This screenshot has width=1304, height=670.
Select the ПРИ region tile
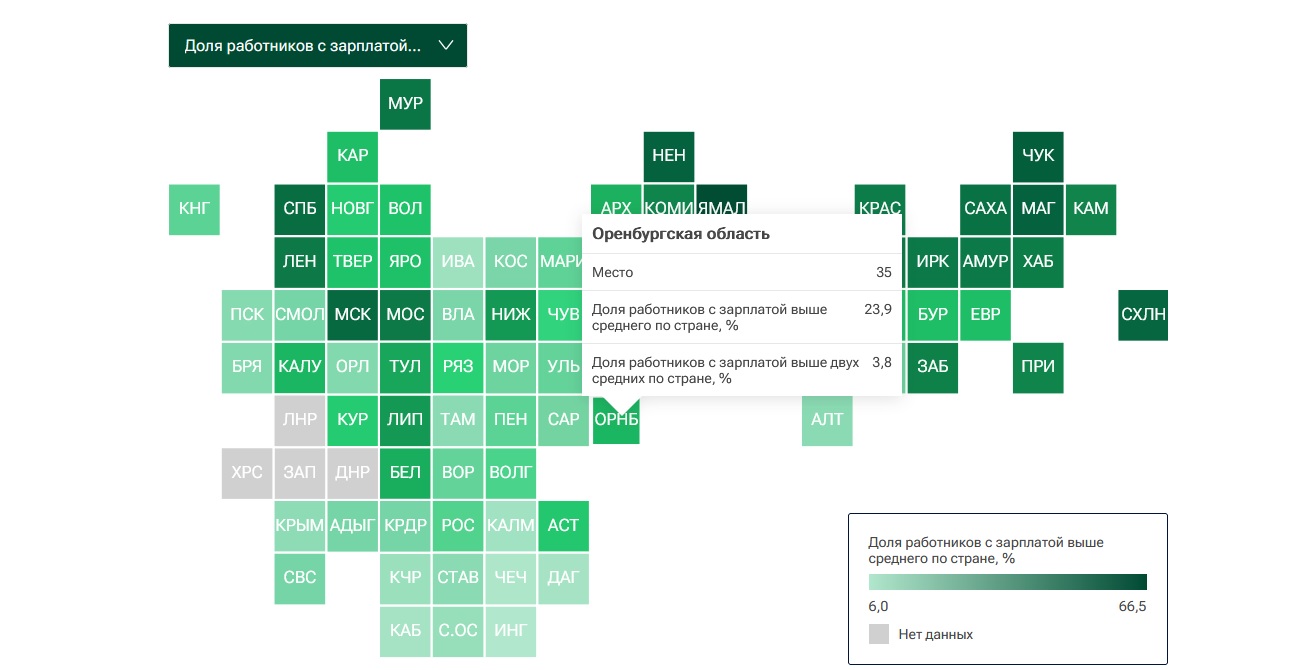[x=1038, y=367]
